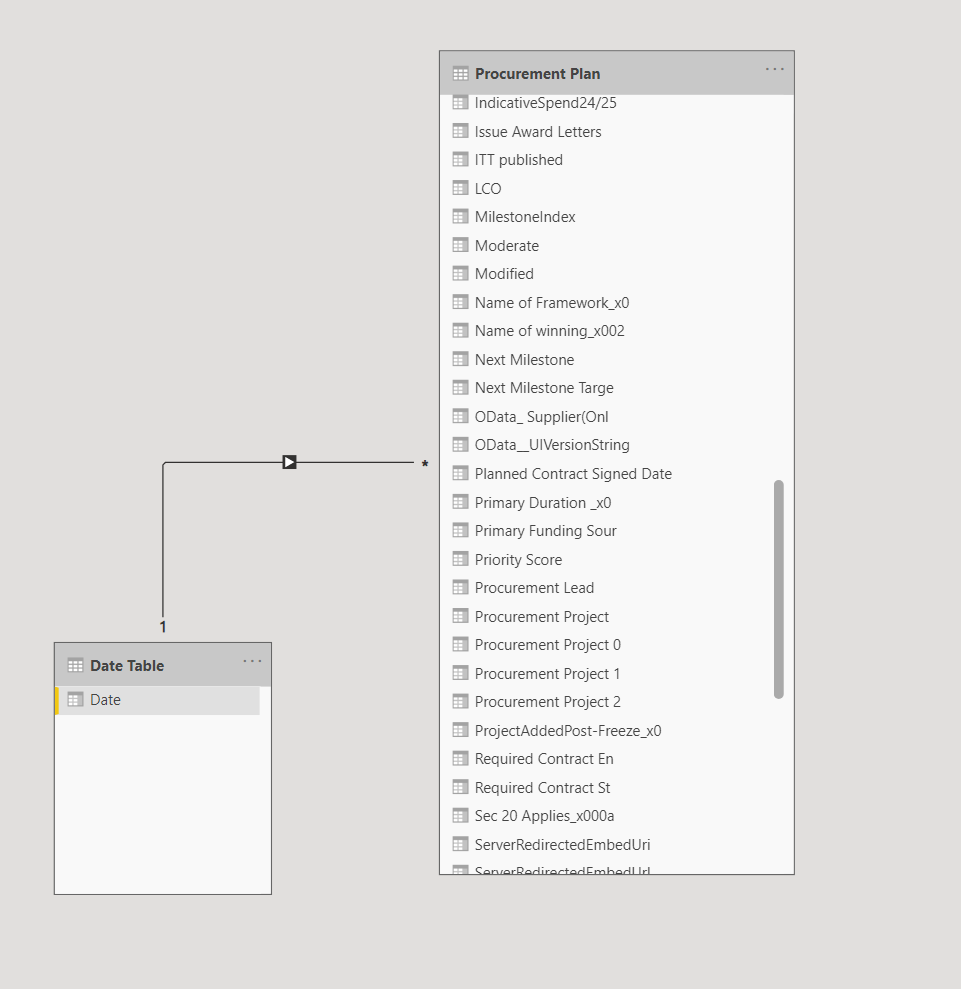Select the Next Milestone field
Viewport: 961px width, 989px height.
point(524,360)
